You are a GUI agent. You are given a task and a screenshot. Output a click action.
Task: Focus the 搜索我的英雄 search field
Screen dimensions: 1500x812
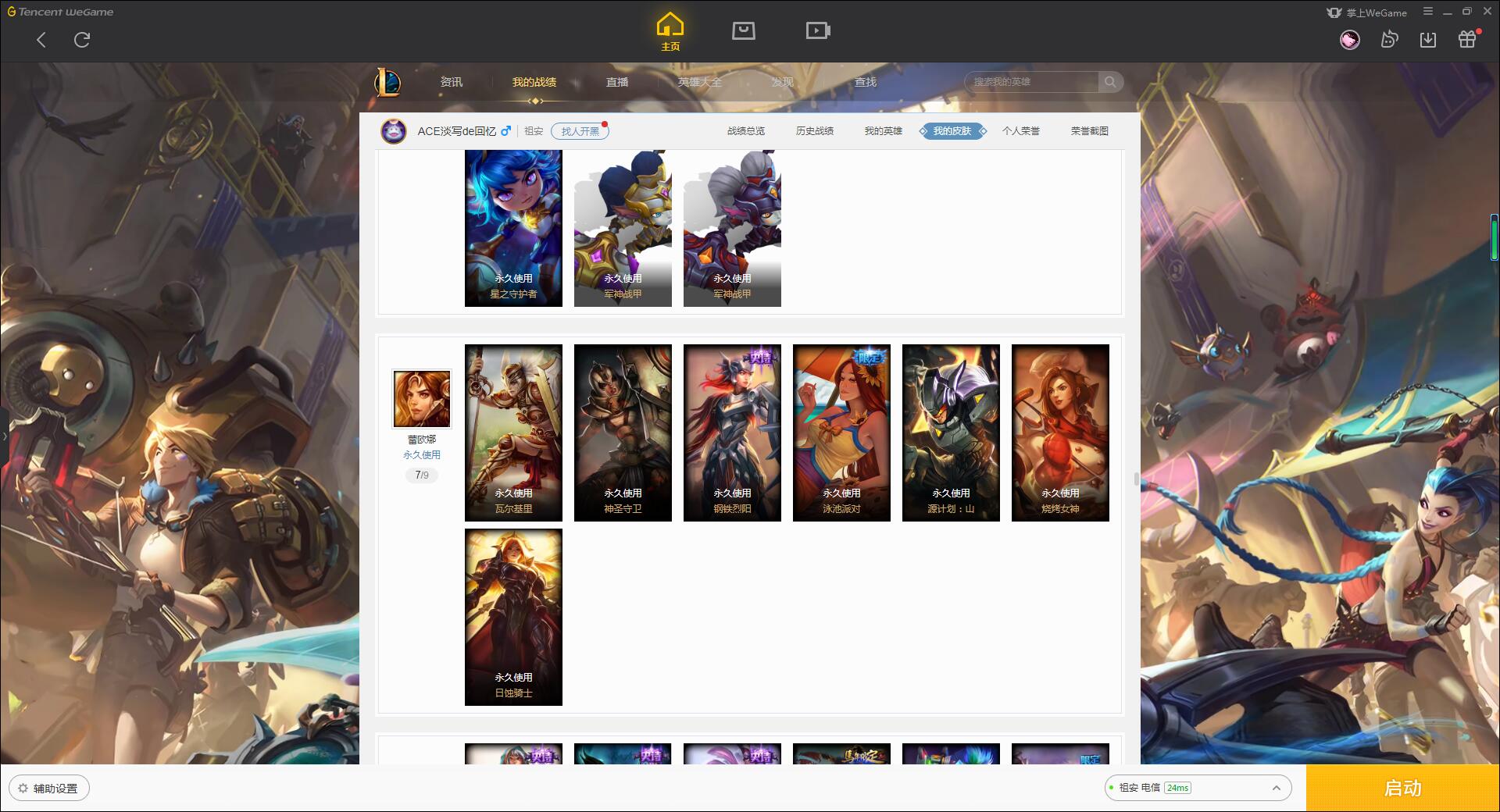tap(1031, 82)
